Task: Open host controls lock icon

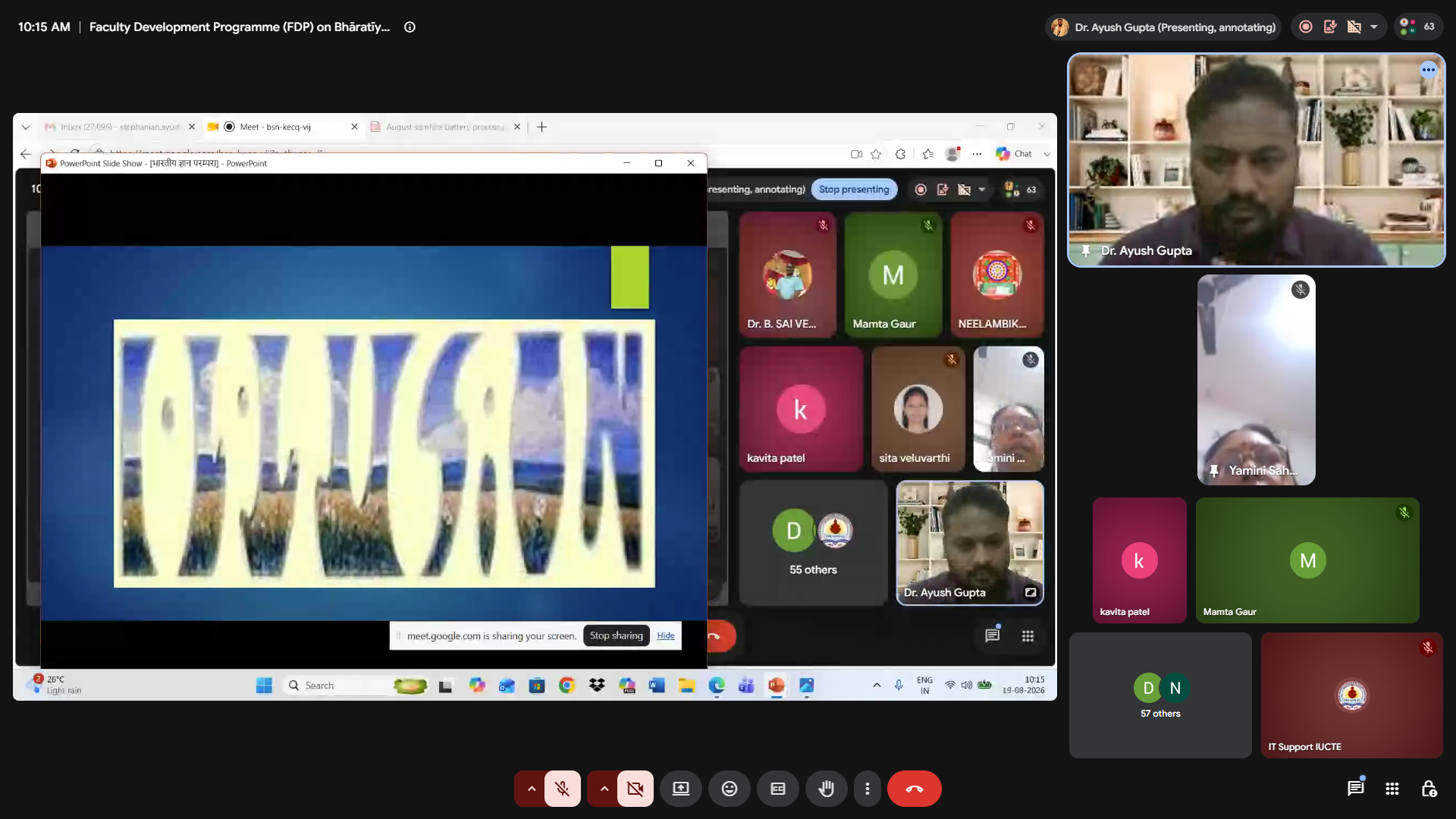Action: click(x=1429, y=789)
